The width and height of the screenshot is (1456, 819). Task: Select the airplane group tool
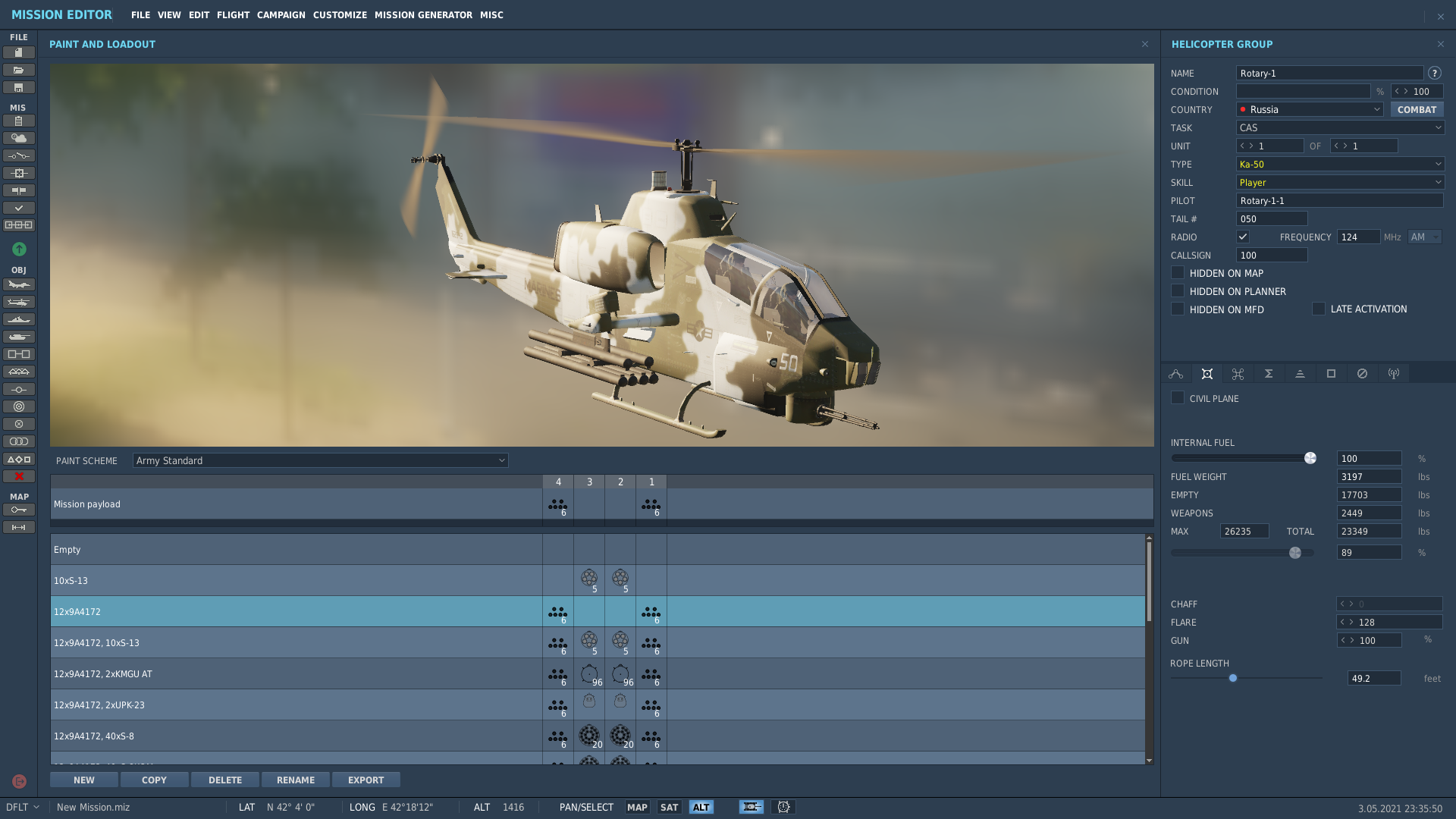(x=19, y=284)
